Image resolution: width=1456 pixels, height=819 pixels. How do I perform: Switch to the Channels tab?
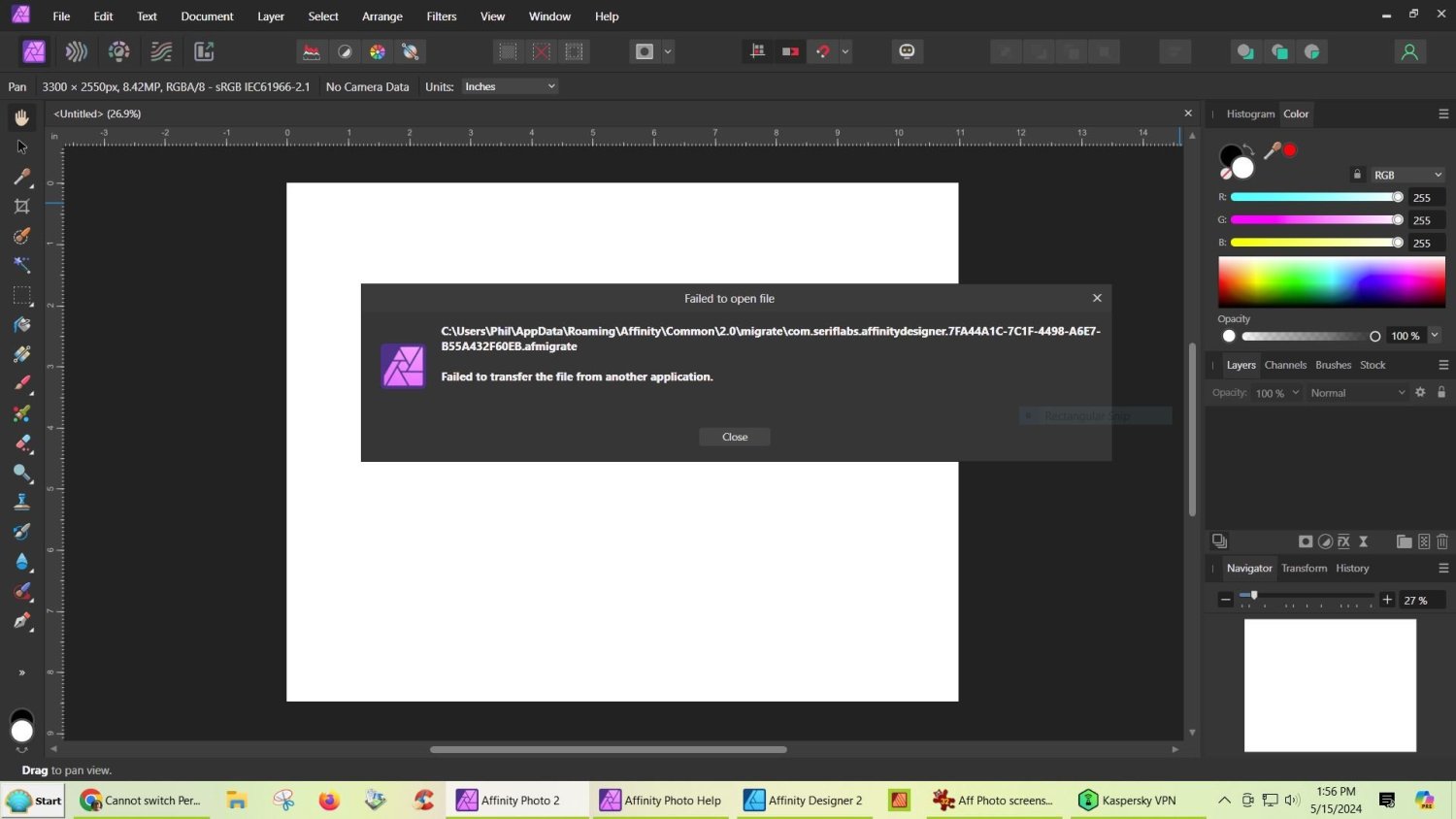(x=1285, y=364)
